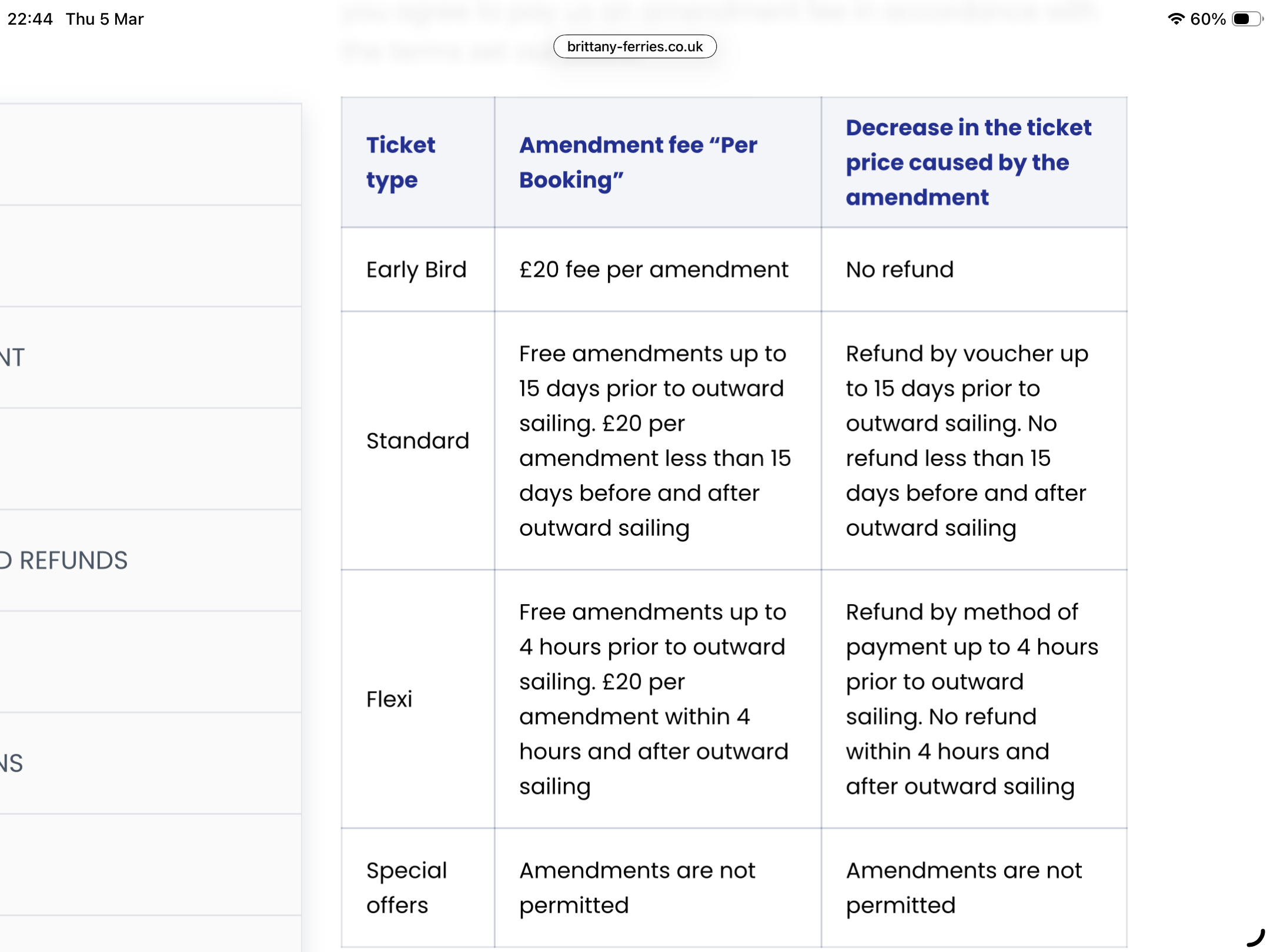Screen dimensions: 1270x952
Task: Click the Early Bird No refund cell
Action: click(x=900, y=269)
